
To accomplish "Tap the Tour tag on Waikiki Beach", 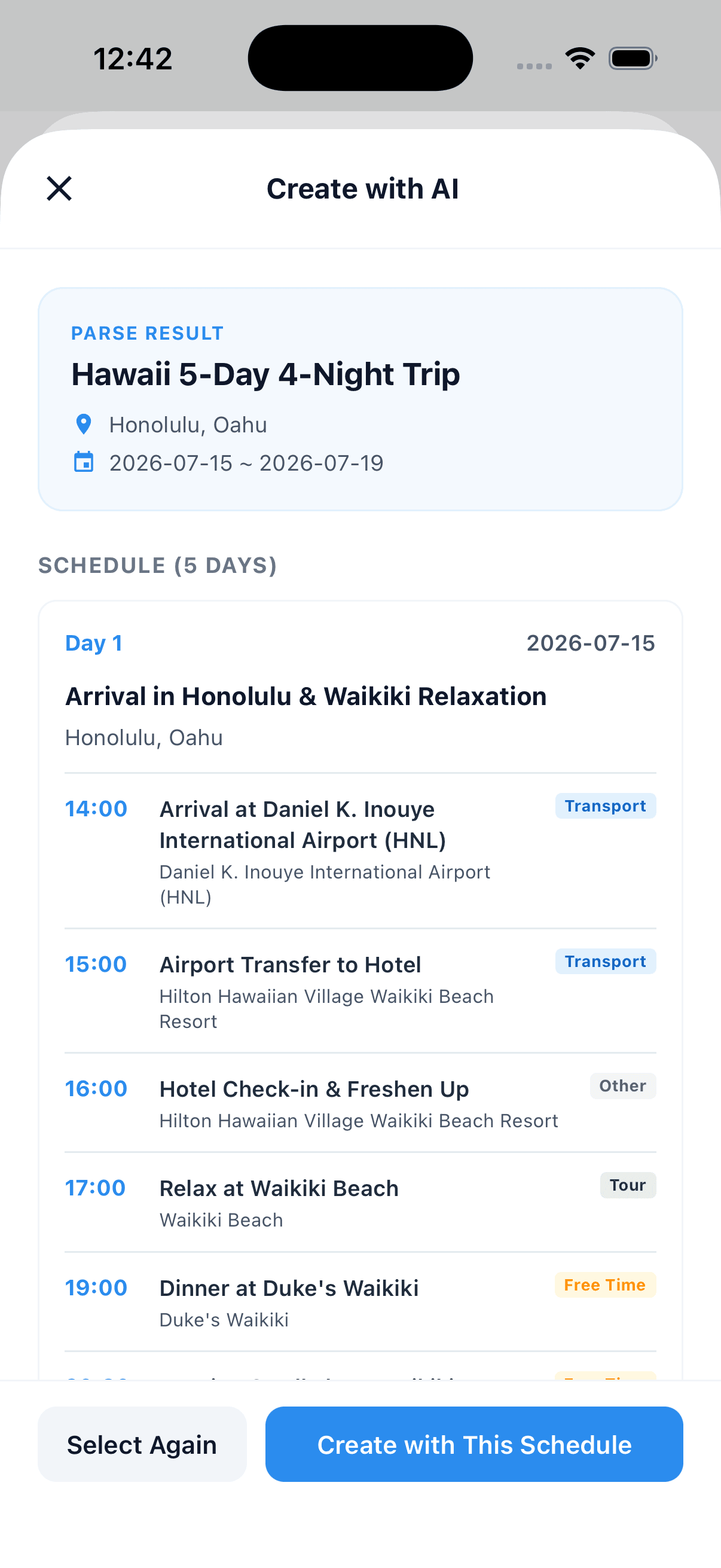I will (627, 1185).
